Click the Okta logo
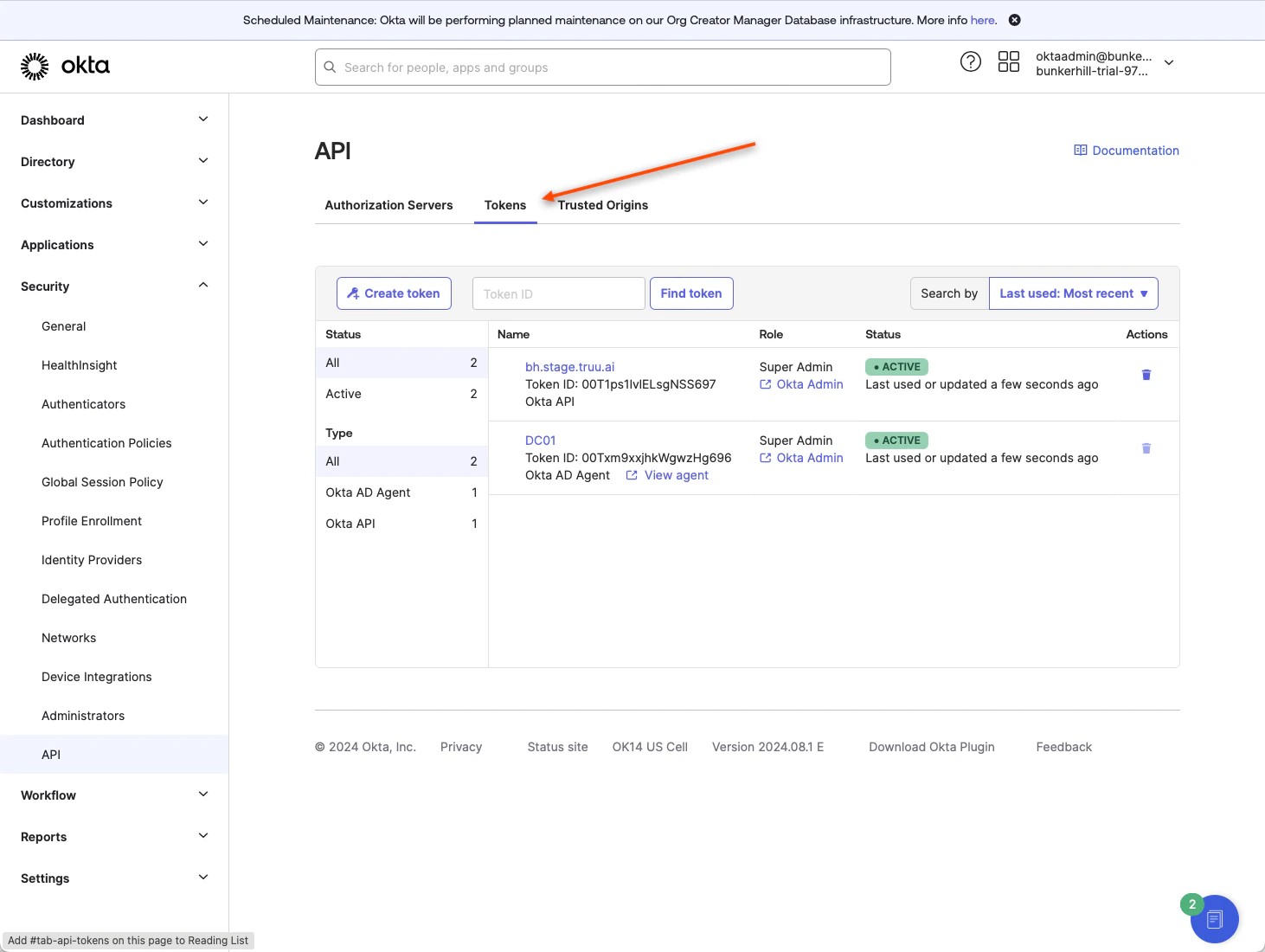Image resolution: width=1265 pixels, height=952 pixels. pyautogui.click(x=65, y=66)
